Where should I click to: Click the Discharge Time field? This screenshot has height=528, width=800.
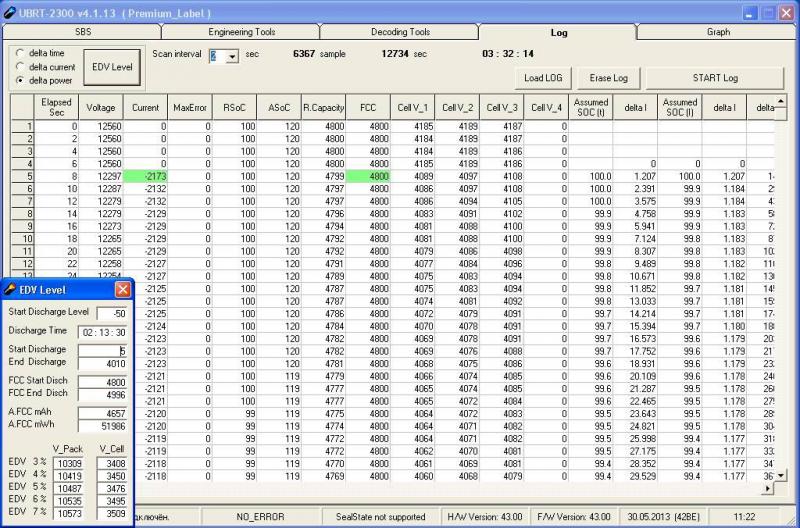(x=102, y=333)
